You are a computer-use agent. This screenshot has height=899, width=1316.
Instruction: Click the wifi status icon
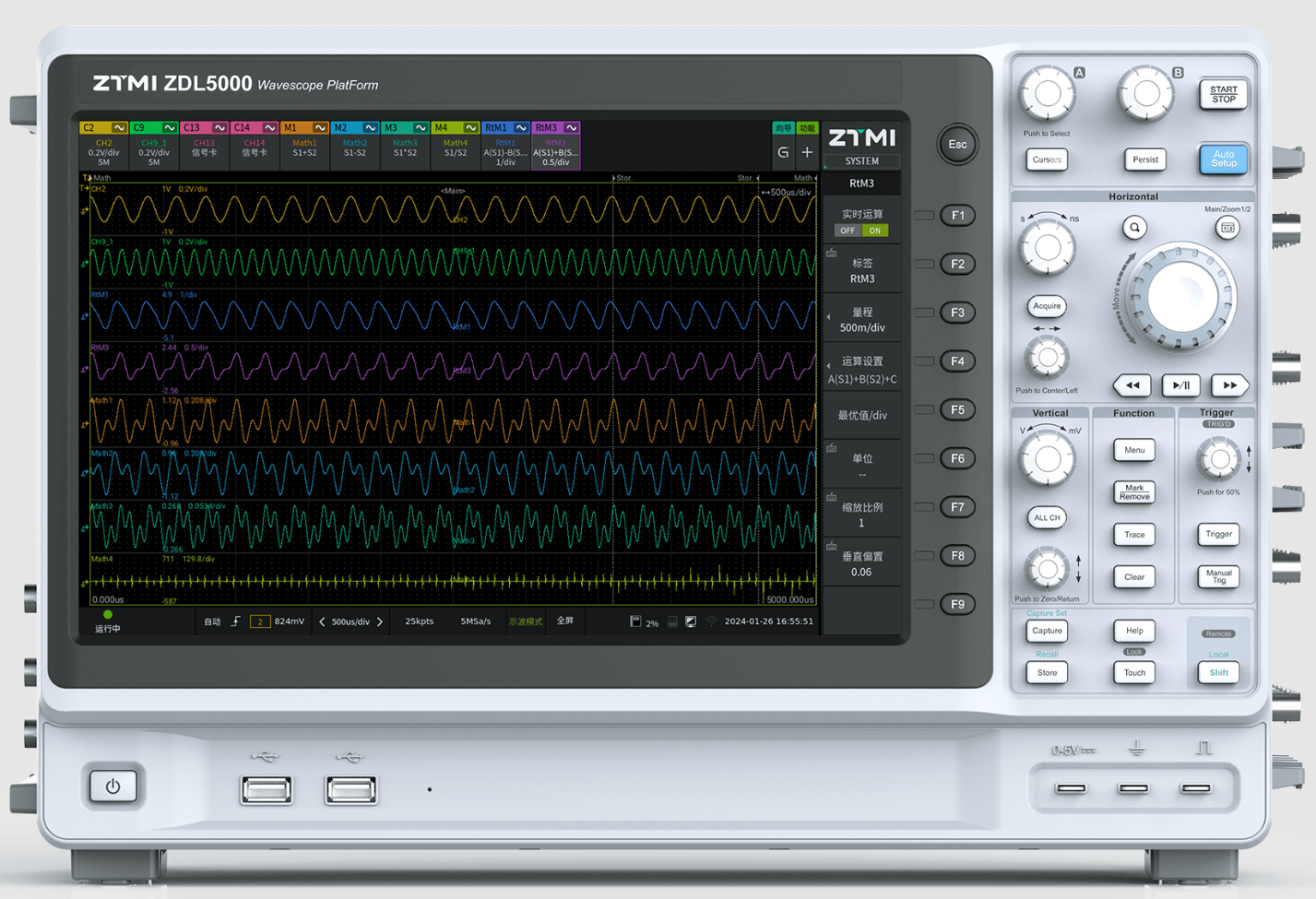coord(711,621)
